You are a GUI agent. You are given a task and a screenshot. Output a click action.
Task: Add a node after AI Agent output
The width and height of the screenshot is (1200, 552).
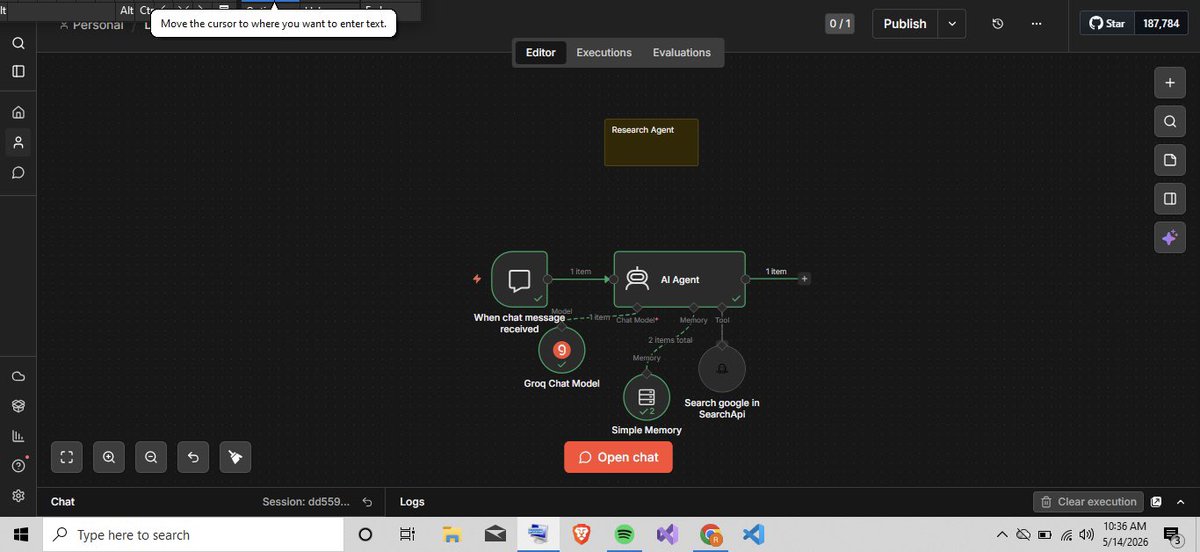(x=805, y=279)
